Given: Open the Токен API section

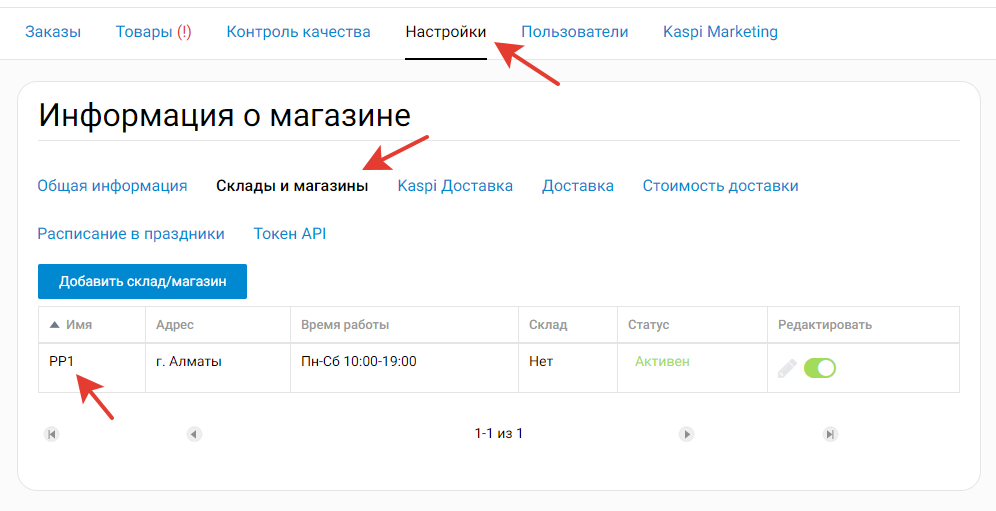Looking at the screenshot, I should (x=290, y=234).
